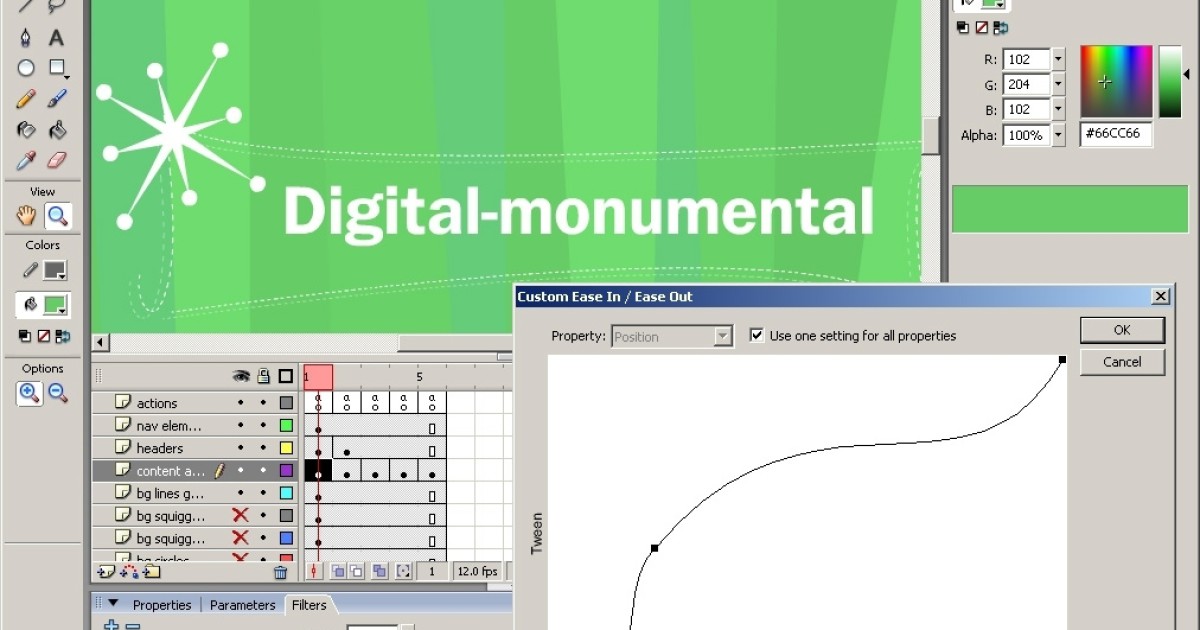Choose the Paint Bucket tool

(x=57, y=130)
